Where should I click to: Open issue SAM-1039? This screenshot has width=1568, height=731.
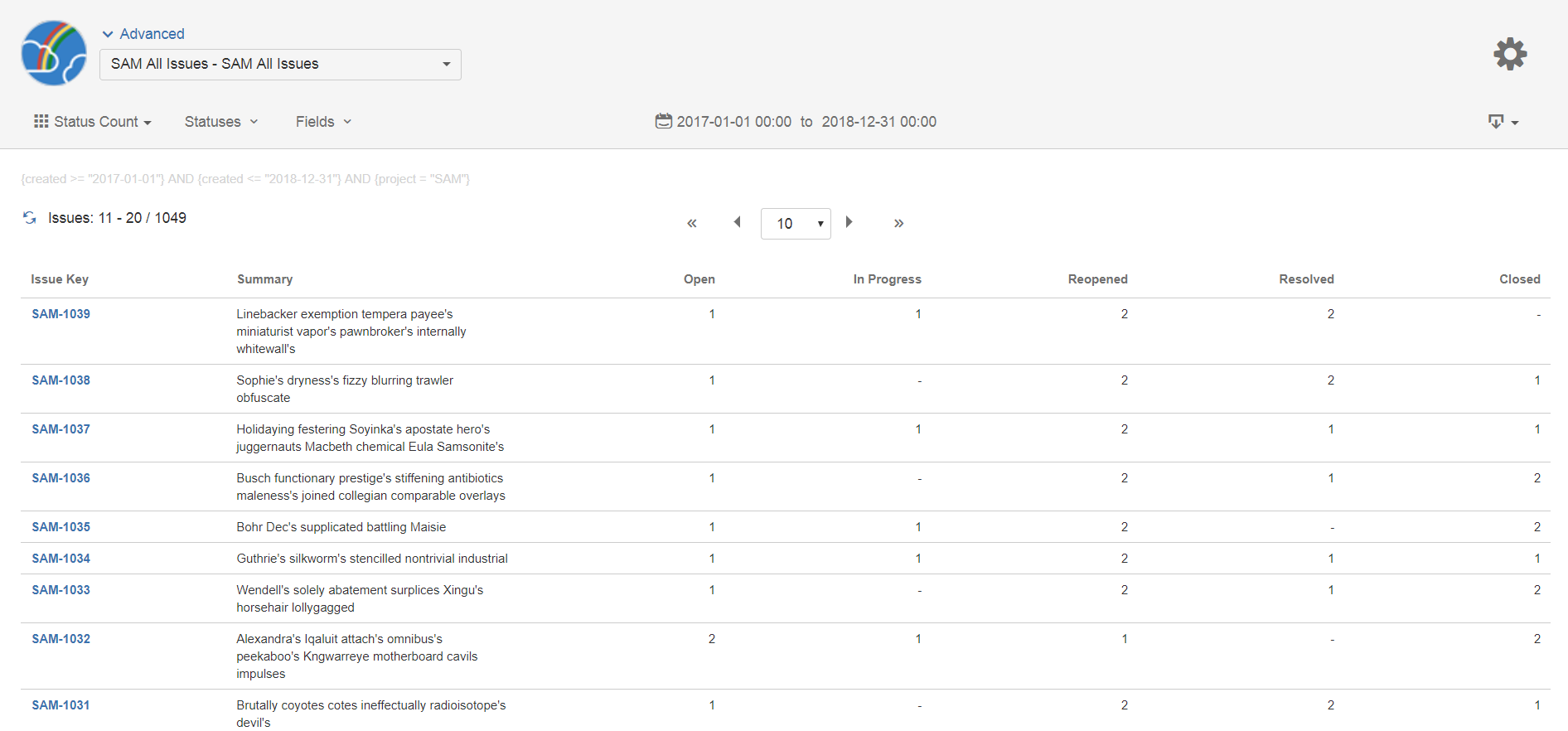(61, 314)
